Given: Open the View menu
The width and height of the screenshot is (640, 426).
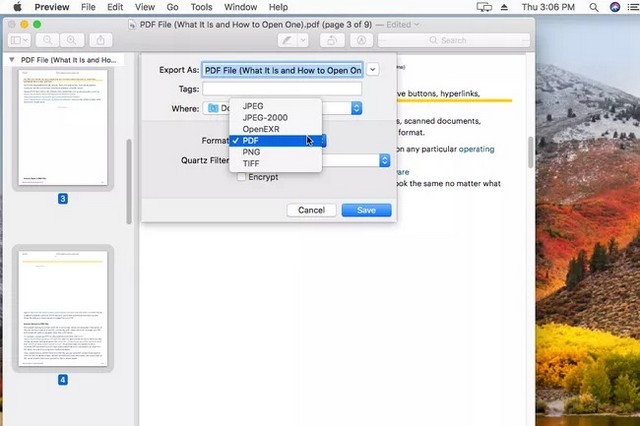Looking at the screenshot, I should 145,7.
